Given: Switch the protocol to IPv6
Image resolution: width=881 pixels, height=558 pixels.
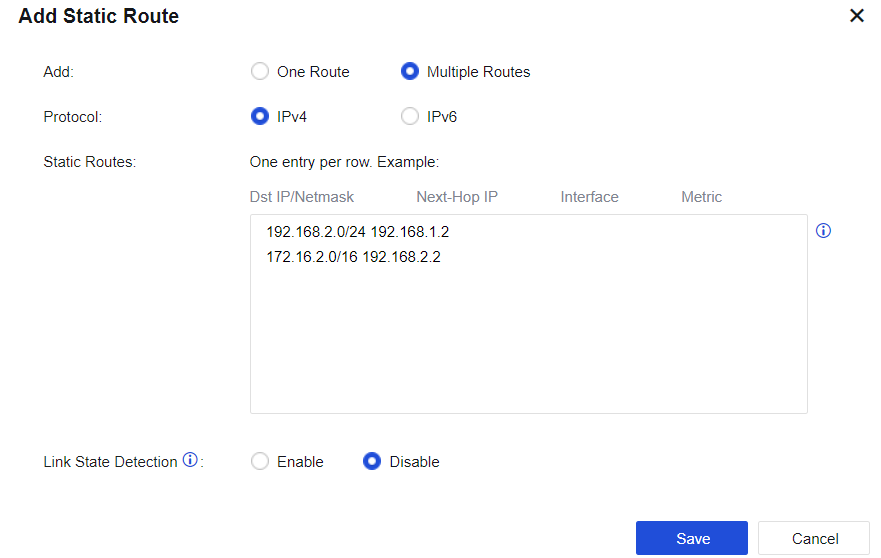Looking at the screenshot, I should tap(410, 117).
